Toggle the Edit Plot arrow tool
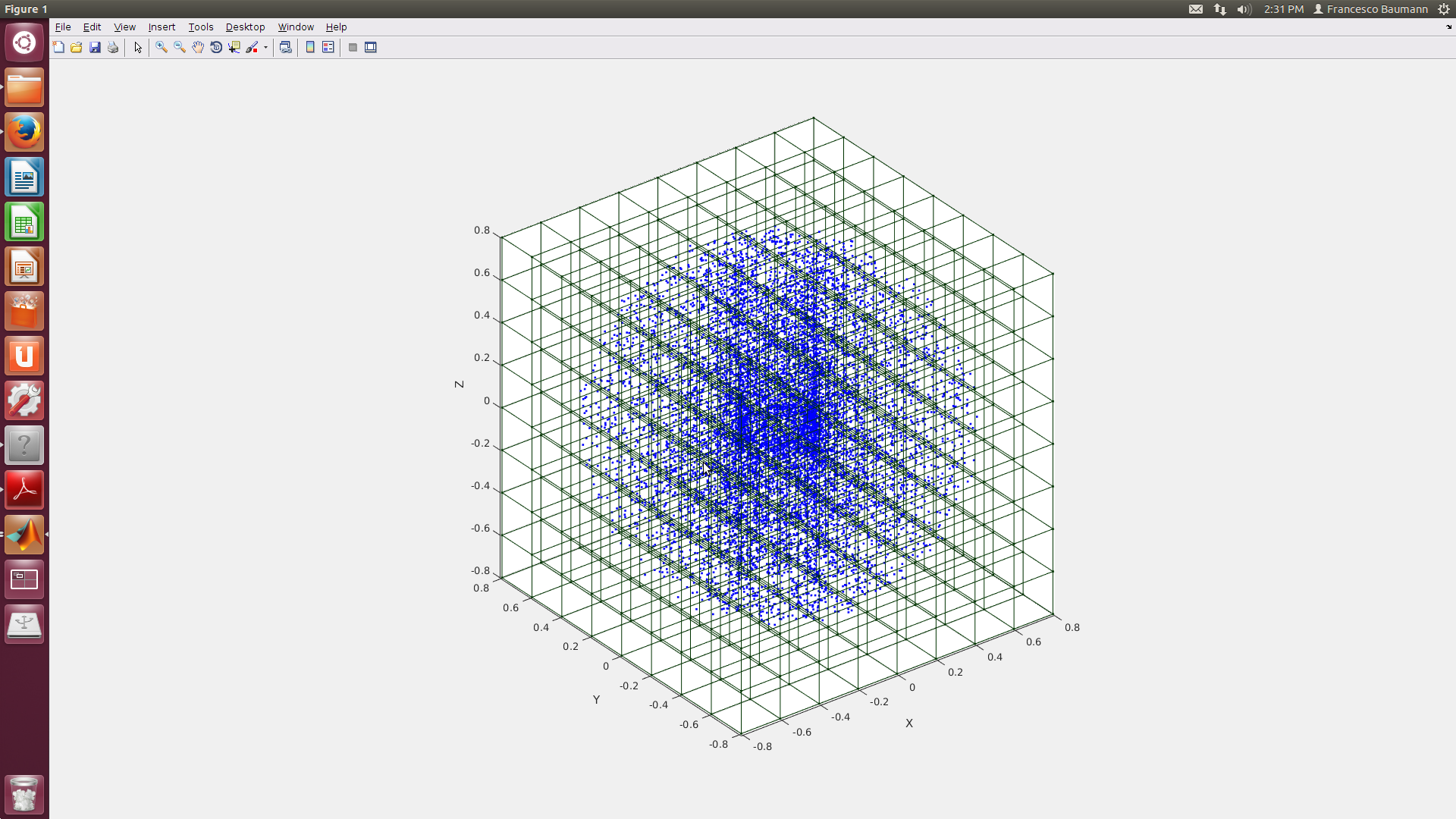The height and width of the screenshot is (819, 1456). [138, 47]
